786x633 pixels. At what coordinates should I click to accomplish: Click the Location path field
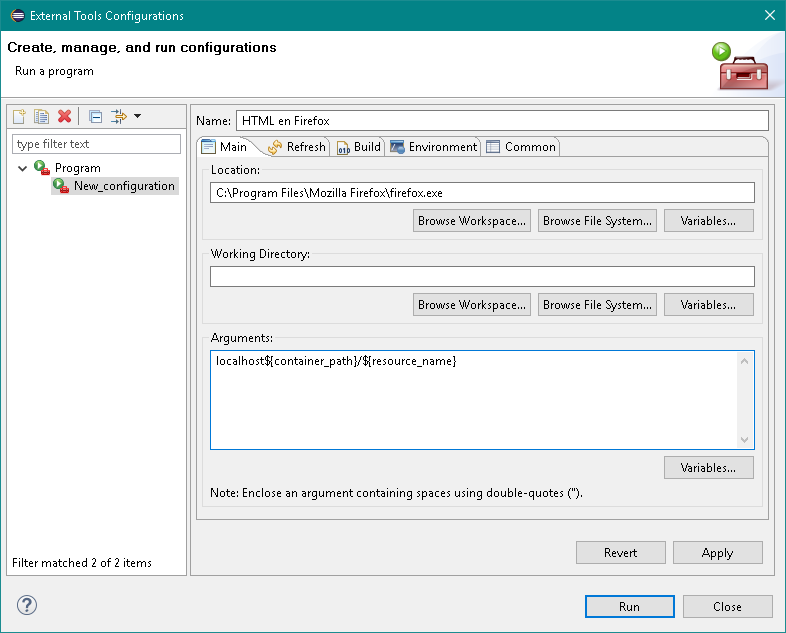(482, 193)
